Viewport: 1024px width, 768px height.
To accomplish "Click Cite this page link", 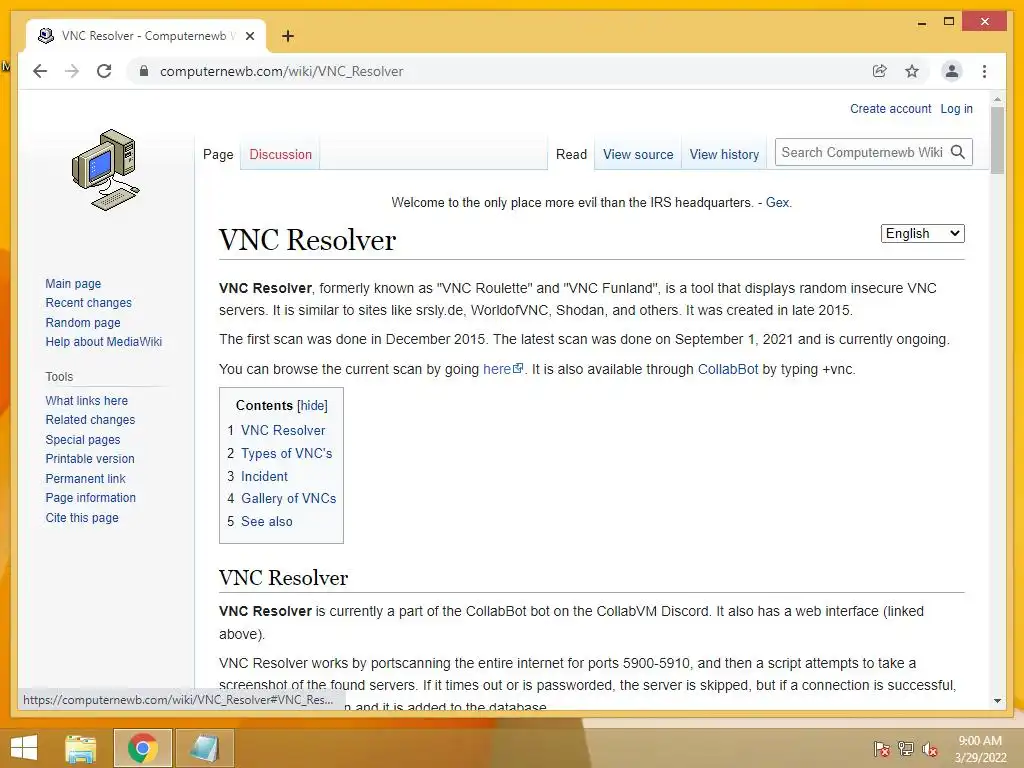I will (x=82, y=517).
